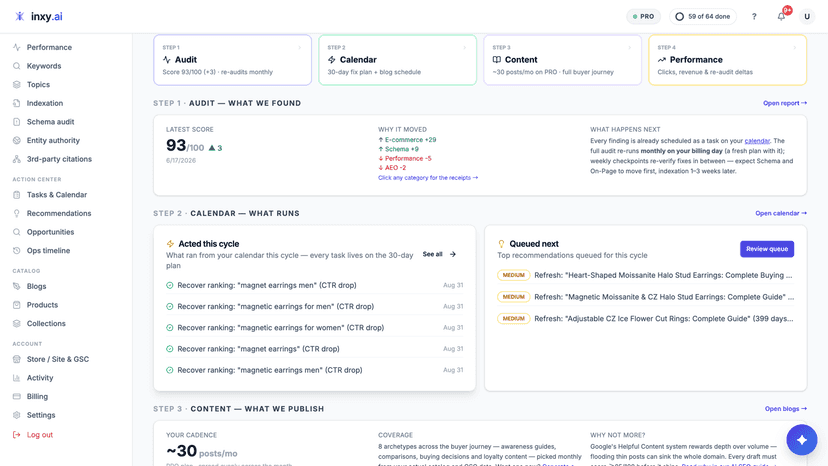The image size is (828, 466).
Task: Open the user avatar menu
Action: point(807,16)
